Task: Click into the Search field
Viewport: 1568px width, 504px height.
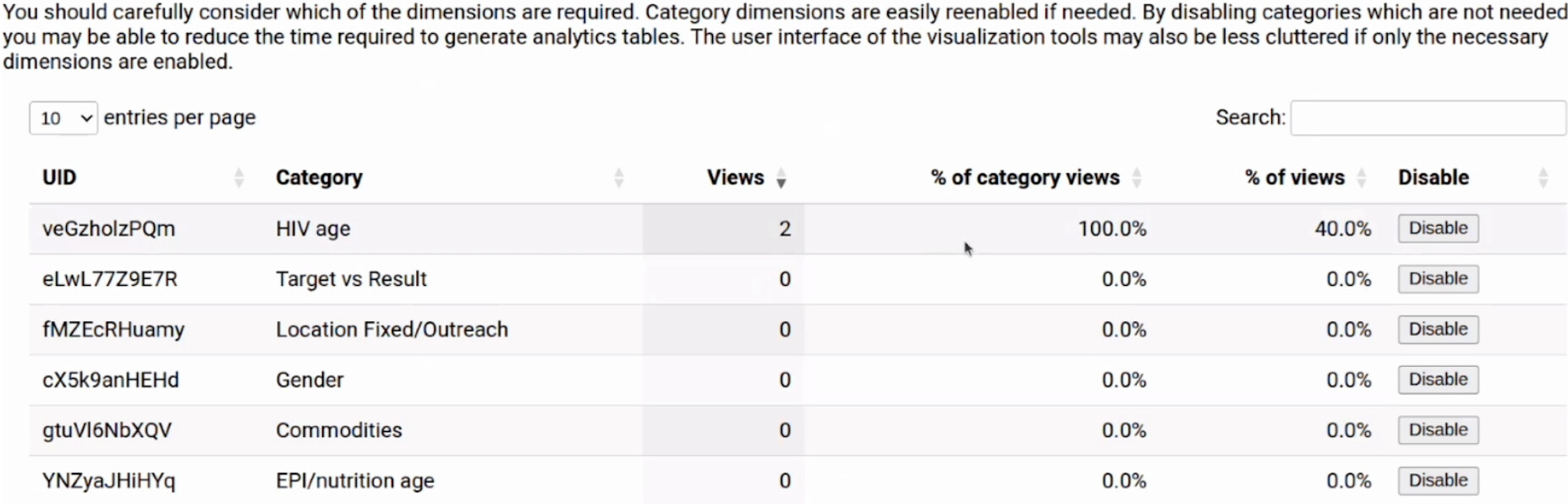Action: pos(1428,118)
